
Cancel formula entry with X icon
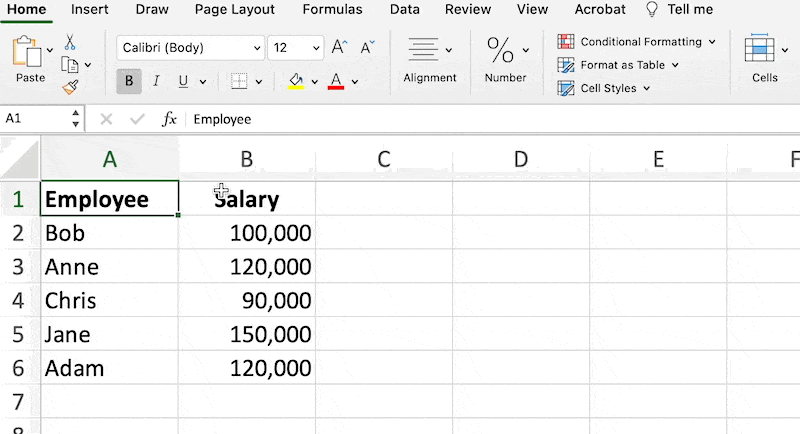(x=106, y=119)
